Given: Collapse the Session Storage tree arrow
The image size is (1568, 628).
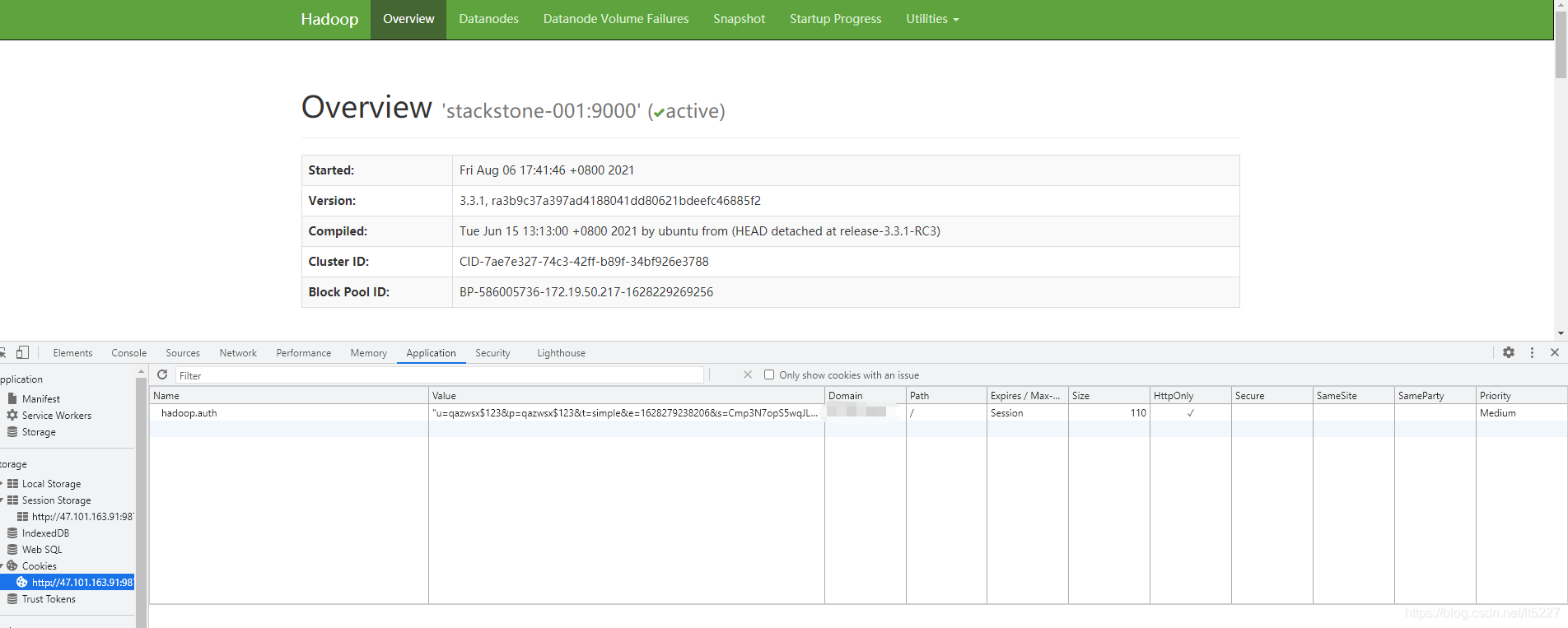Looking at the screenshot, I should coord(2,500).
